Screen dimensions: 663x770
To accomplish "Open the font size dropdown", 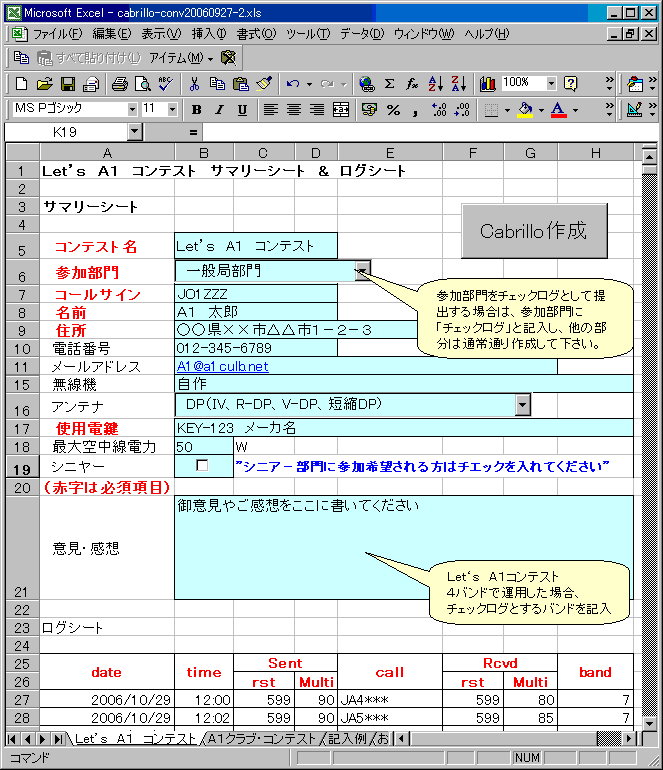I will click(x=172, y=109).
